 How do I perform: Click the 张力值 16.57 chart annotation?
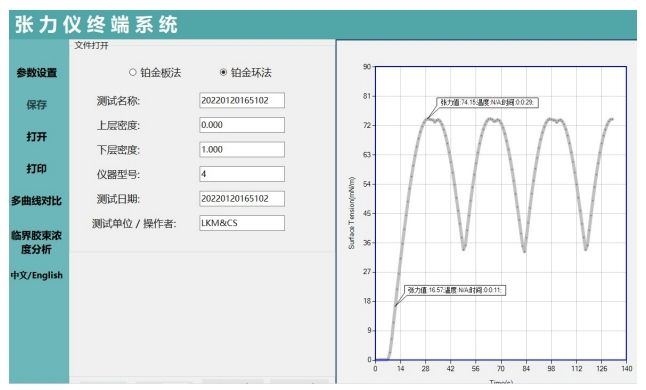point(455,290)
